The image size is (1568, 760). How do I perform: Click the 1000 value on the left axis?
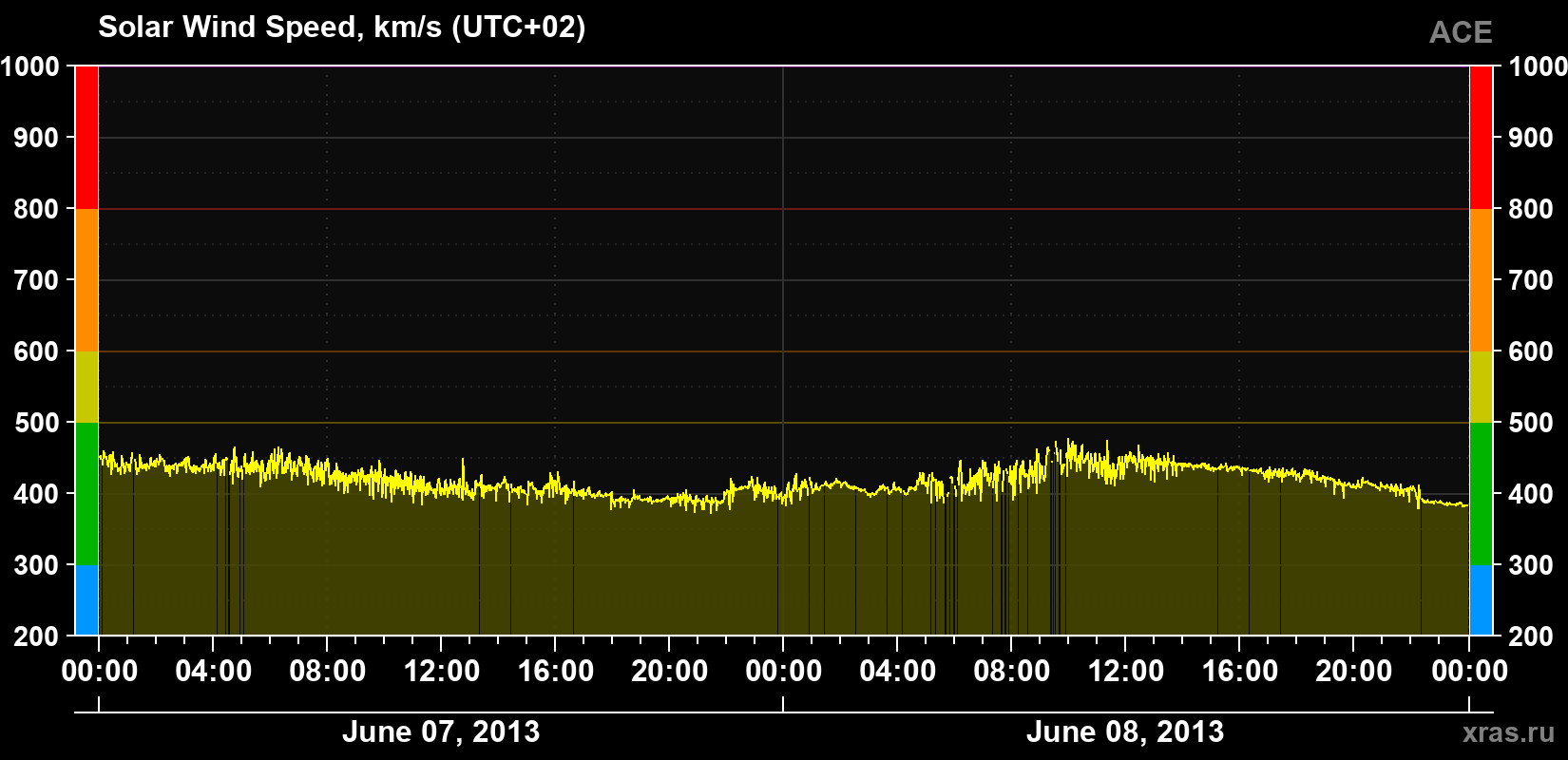[x=30, y=66]
